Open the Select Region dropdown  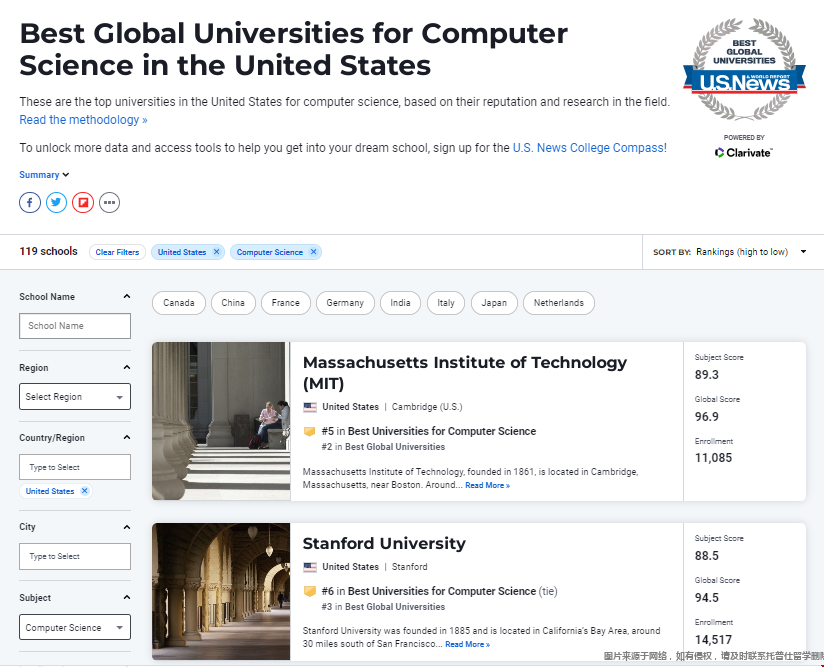(75, 396)
